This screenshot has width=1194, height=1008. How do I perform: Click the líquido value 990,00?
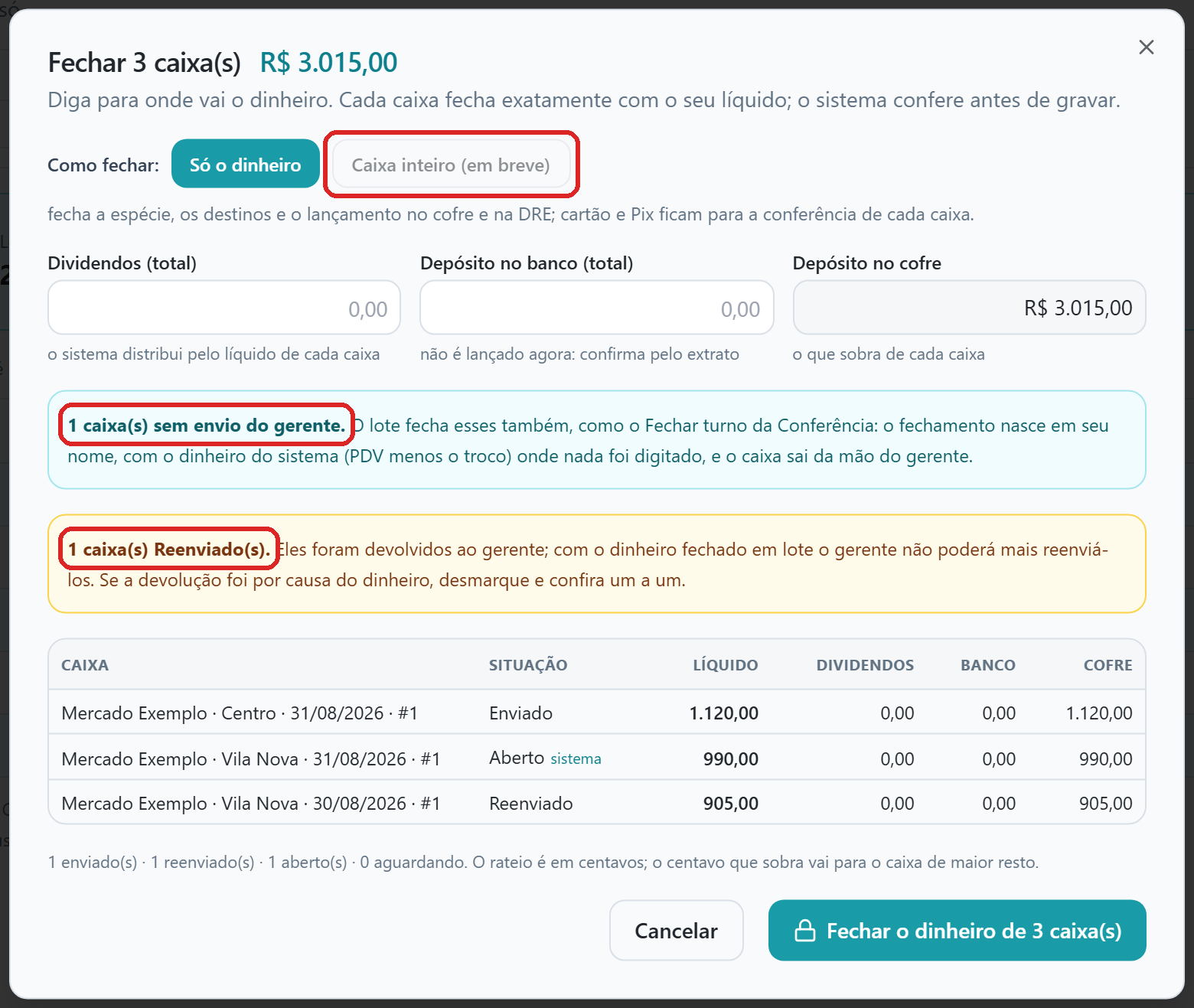(x=730, y=758)
